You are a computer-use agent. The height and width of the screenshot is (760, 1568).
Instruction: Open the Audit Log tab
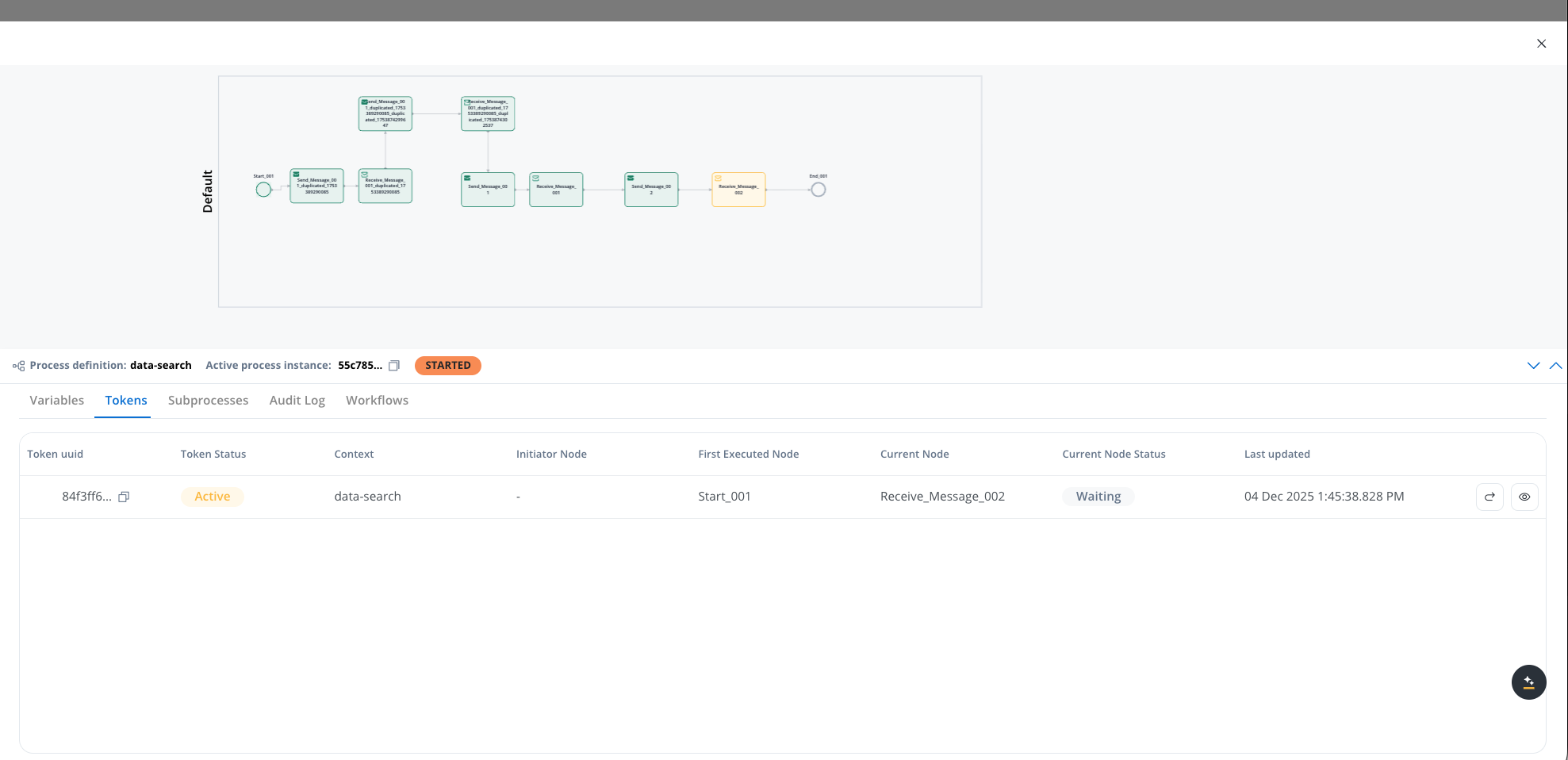coord(297,401)
